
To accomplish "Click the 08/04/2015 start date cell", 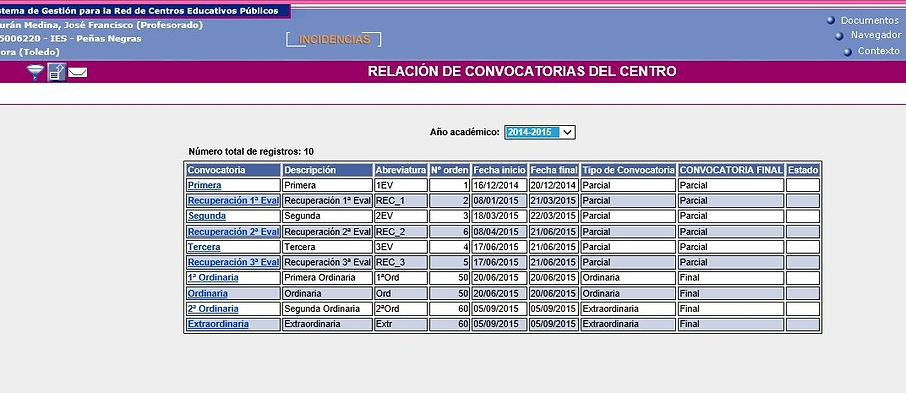I will click(500, 232).
